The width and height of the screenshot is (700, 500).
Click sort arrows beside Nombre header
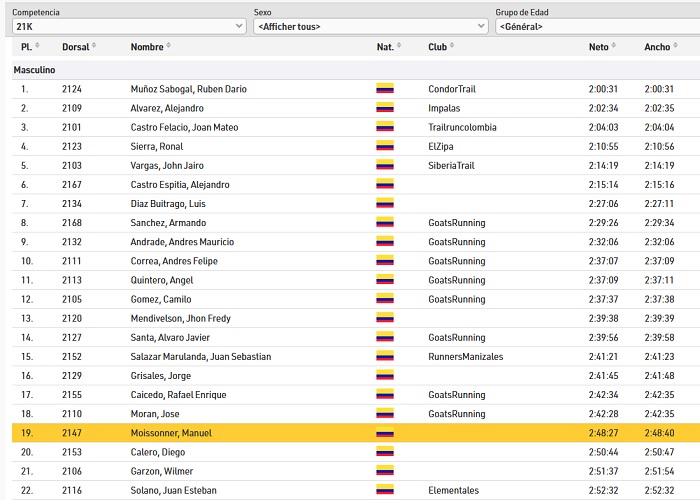168,47
